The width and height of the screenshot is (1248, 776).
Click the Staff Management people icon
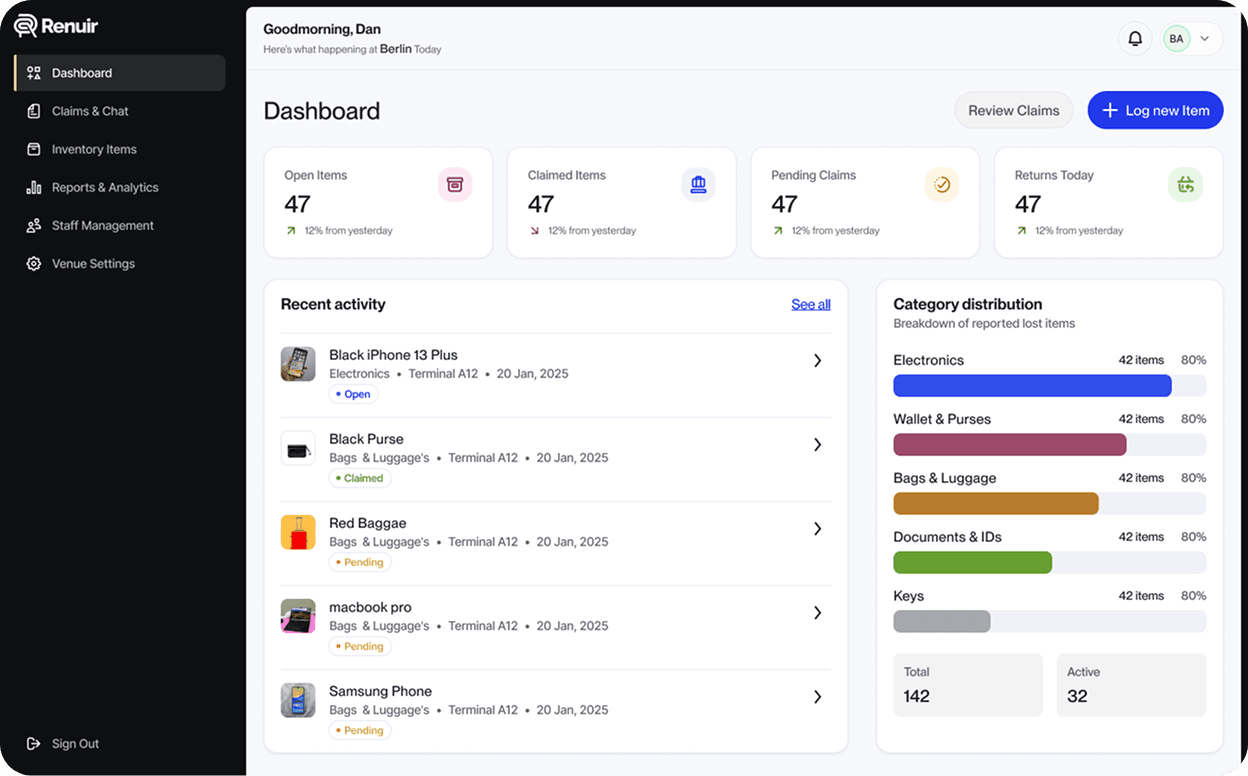[x=34, y=226]
